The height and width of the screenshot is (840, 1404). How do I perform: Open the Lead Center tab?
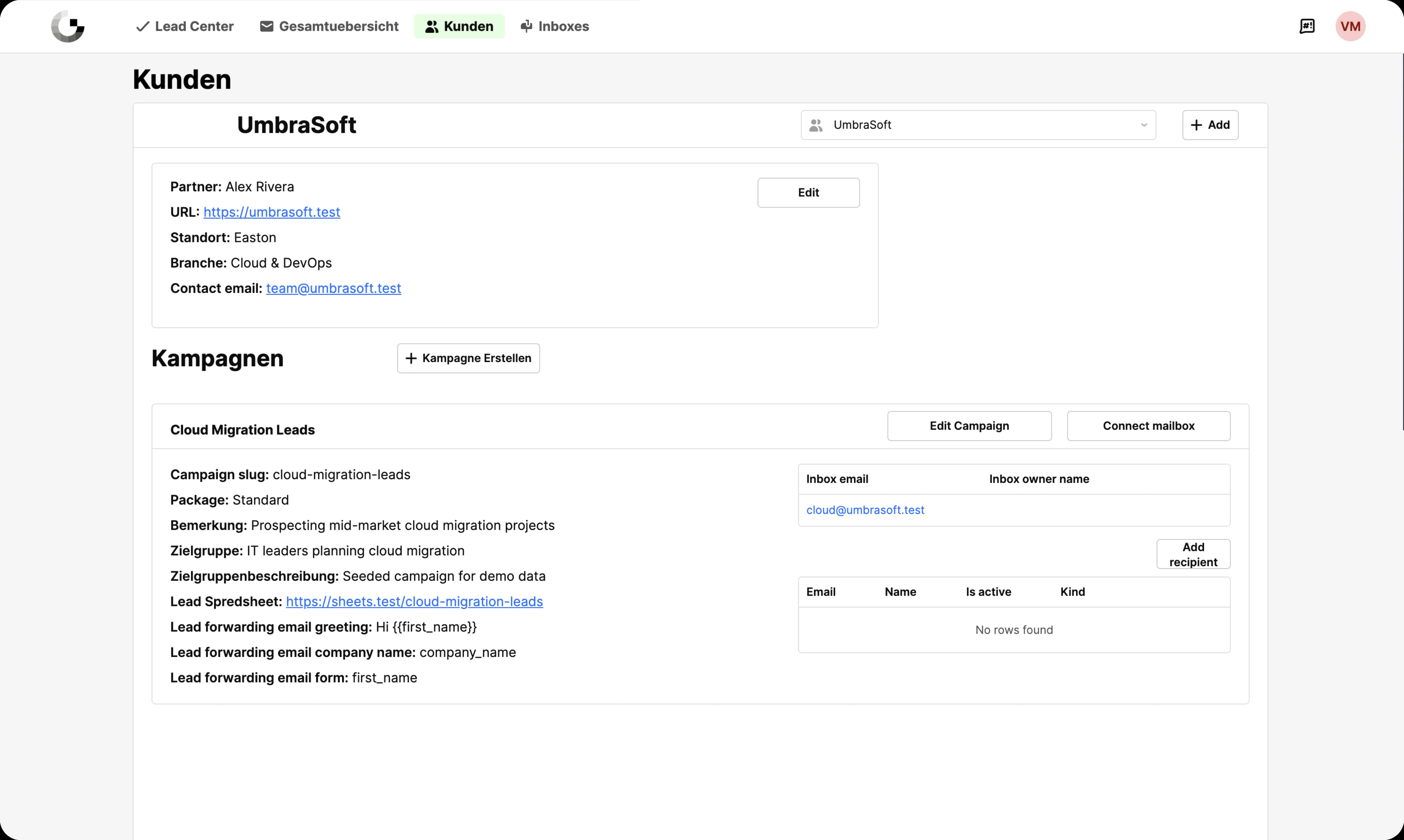[184, 26]
